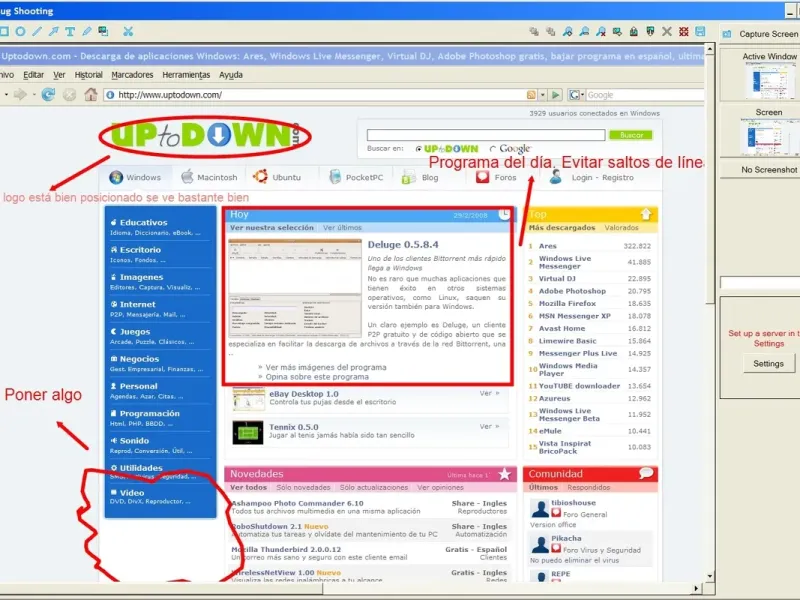Click the green Buscar button

[x=631, y=135]
